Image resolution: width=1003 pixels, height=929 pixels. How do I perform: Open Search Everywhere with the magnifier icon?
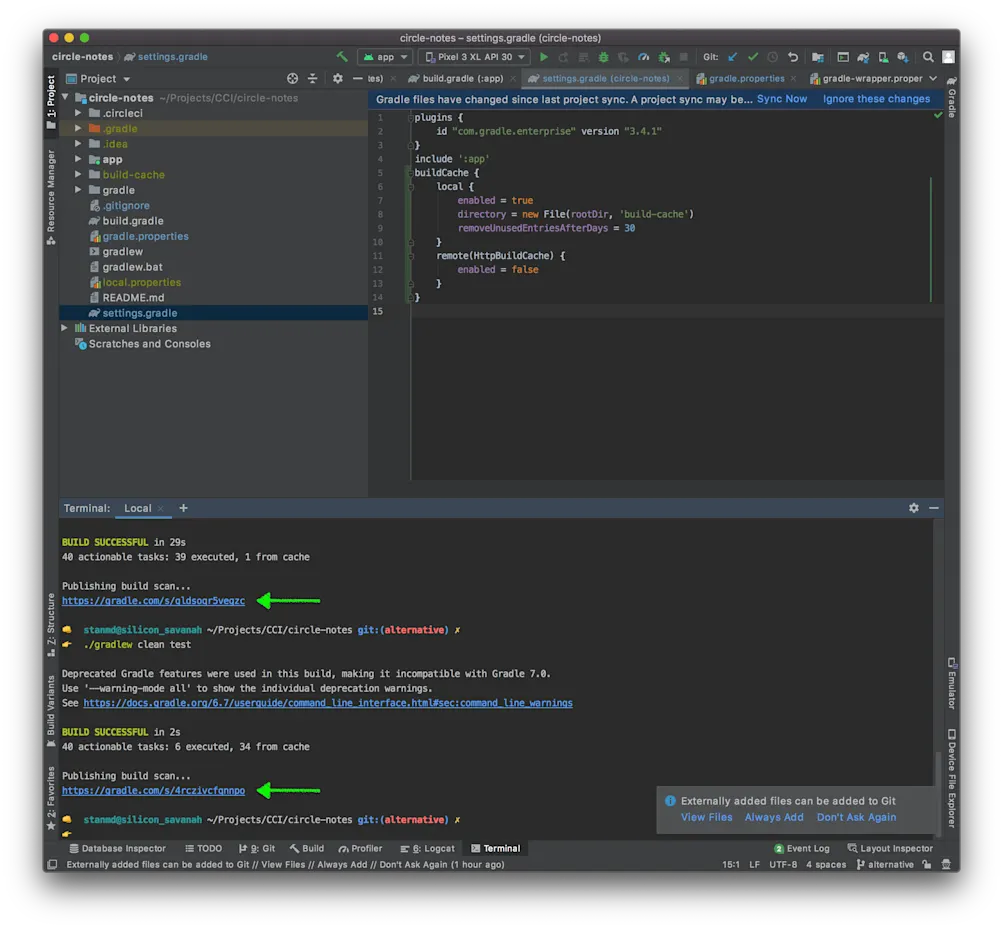point(927,57)
